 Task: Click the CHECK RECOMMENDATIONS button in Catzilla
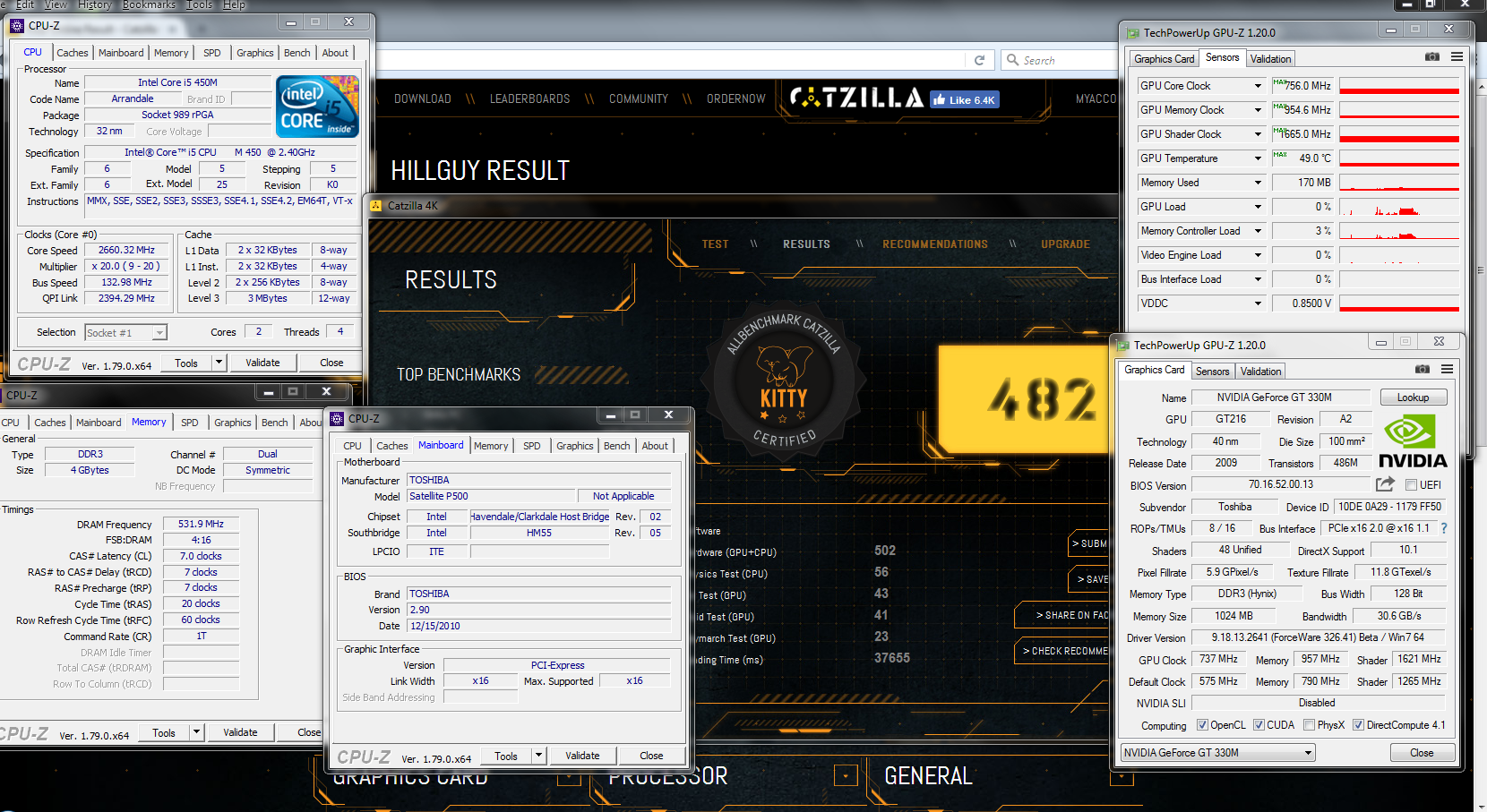[x=1062, y=651]
